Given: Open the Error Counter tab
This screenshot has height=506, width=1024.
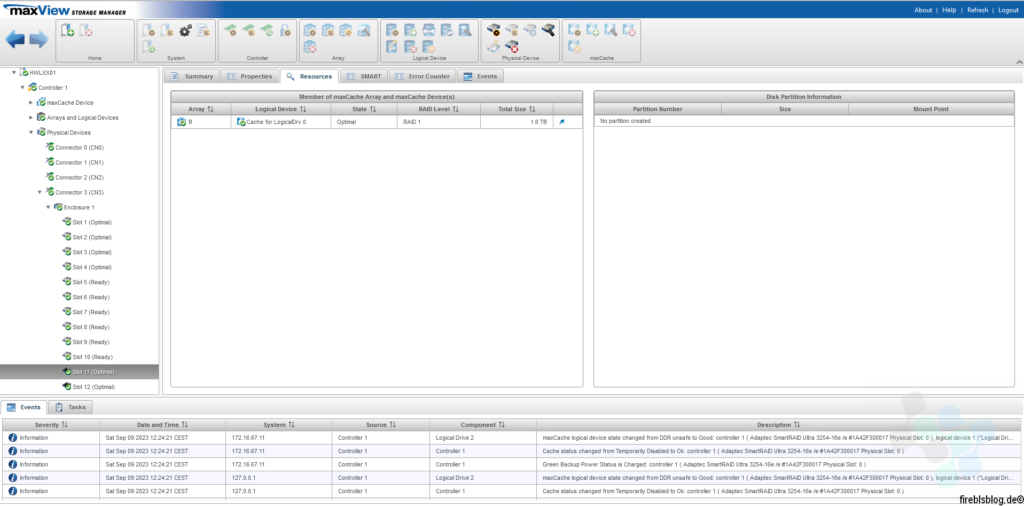Looking at the screenshot, I should point(423,76).
